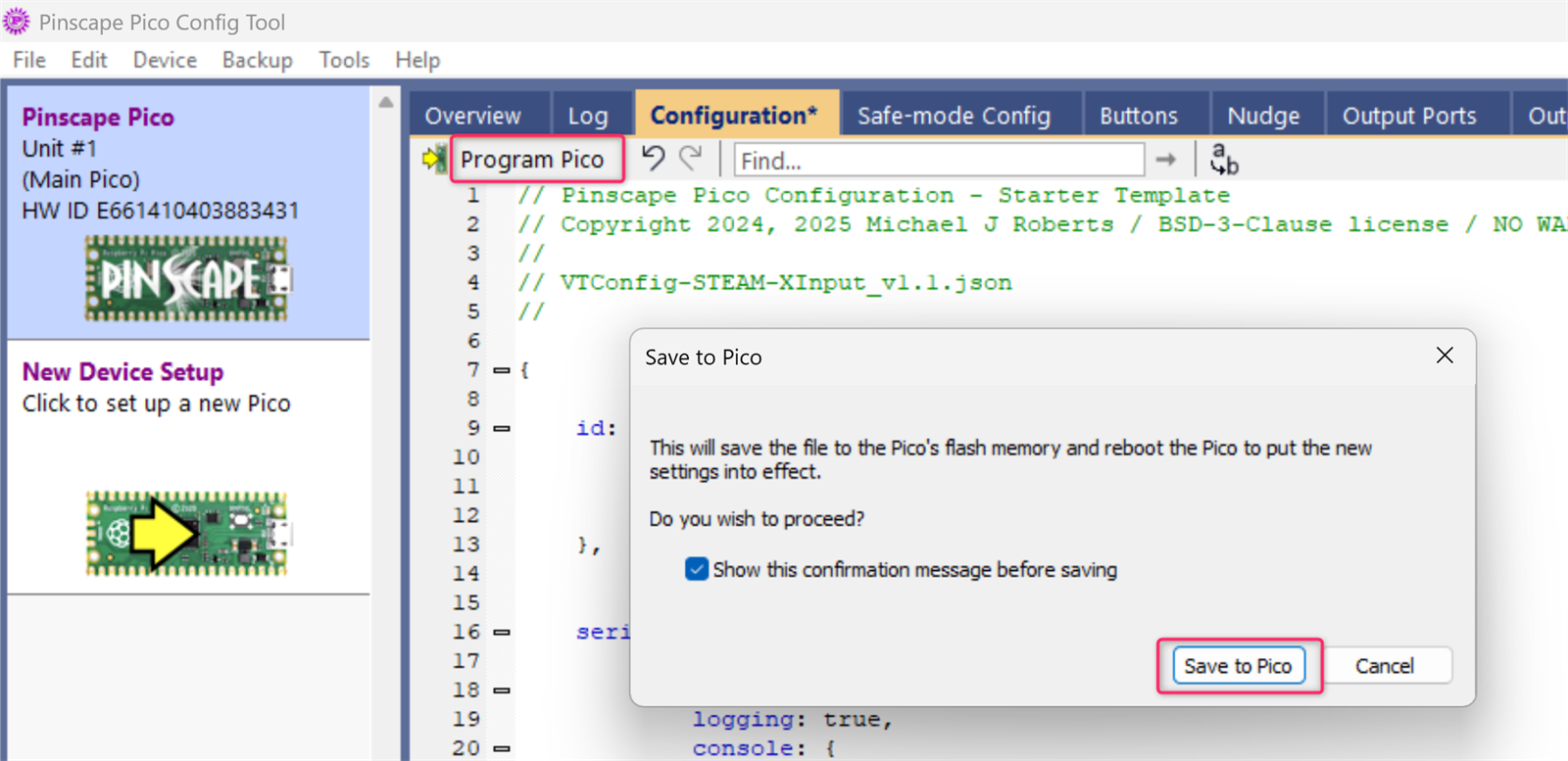Screen dimensions: 1568x761
Task: Click the '(Main Pico)' label
Action: click(x=81, y=180)
